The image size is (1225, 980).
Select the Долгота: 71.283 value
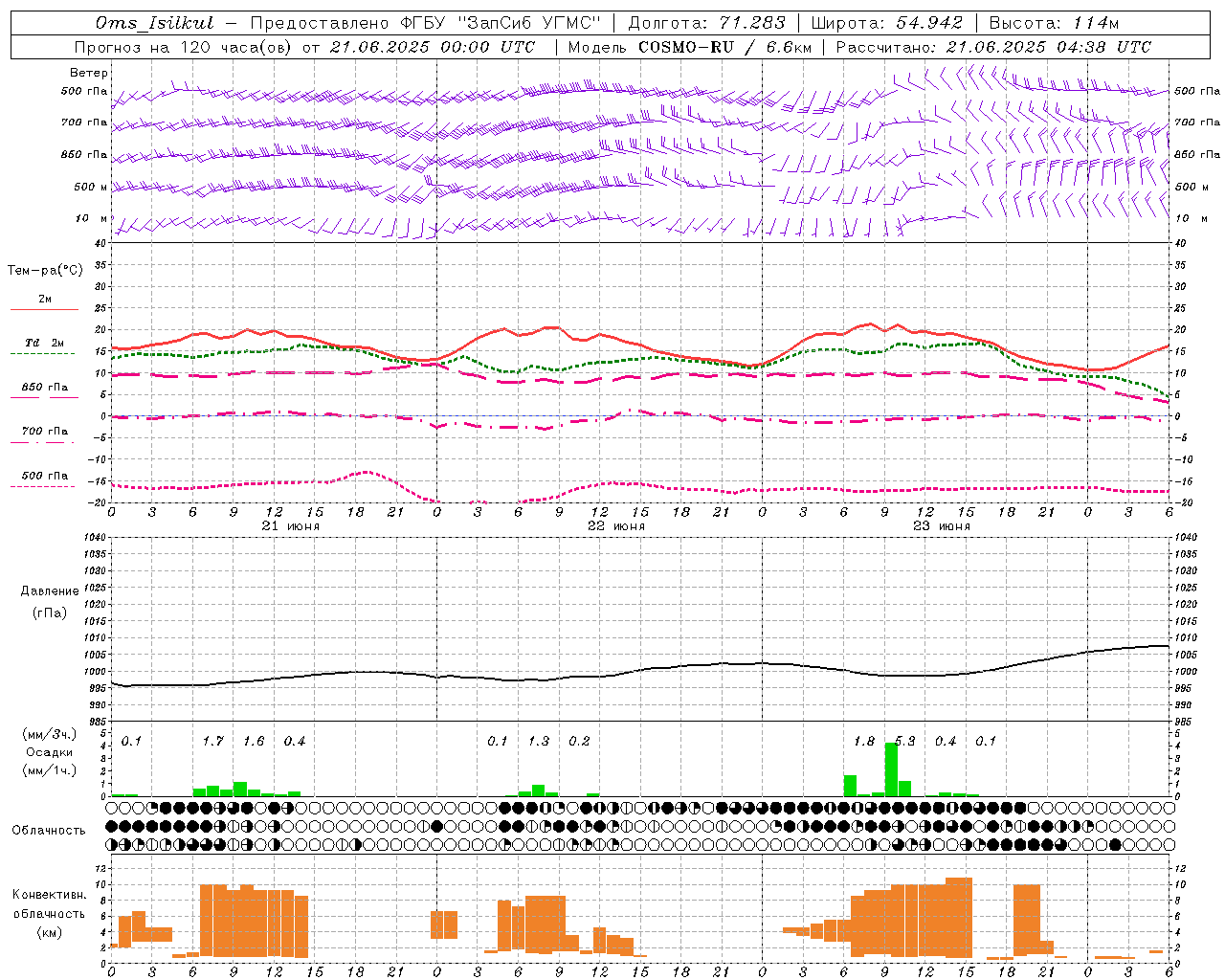pyautogui.click(x=706, y=23)
